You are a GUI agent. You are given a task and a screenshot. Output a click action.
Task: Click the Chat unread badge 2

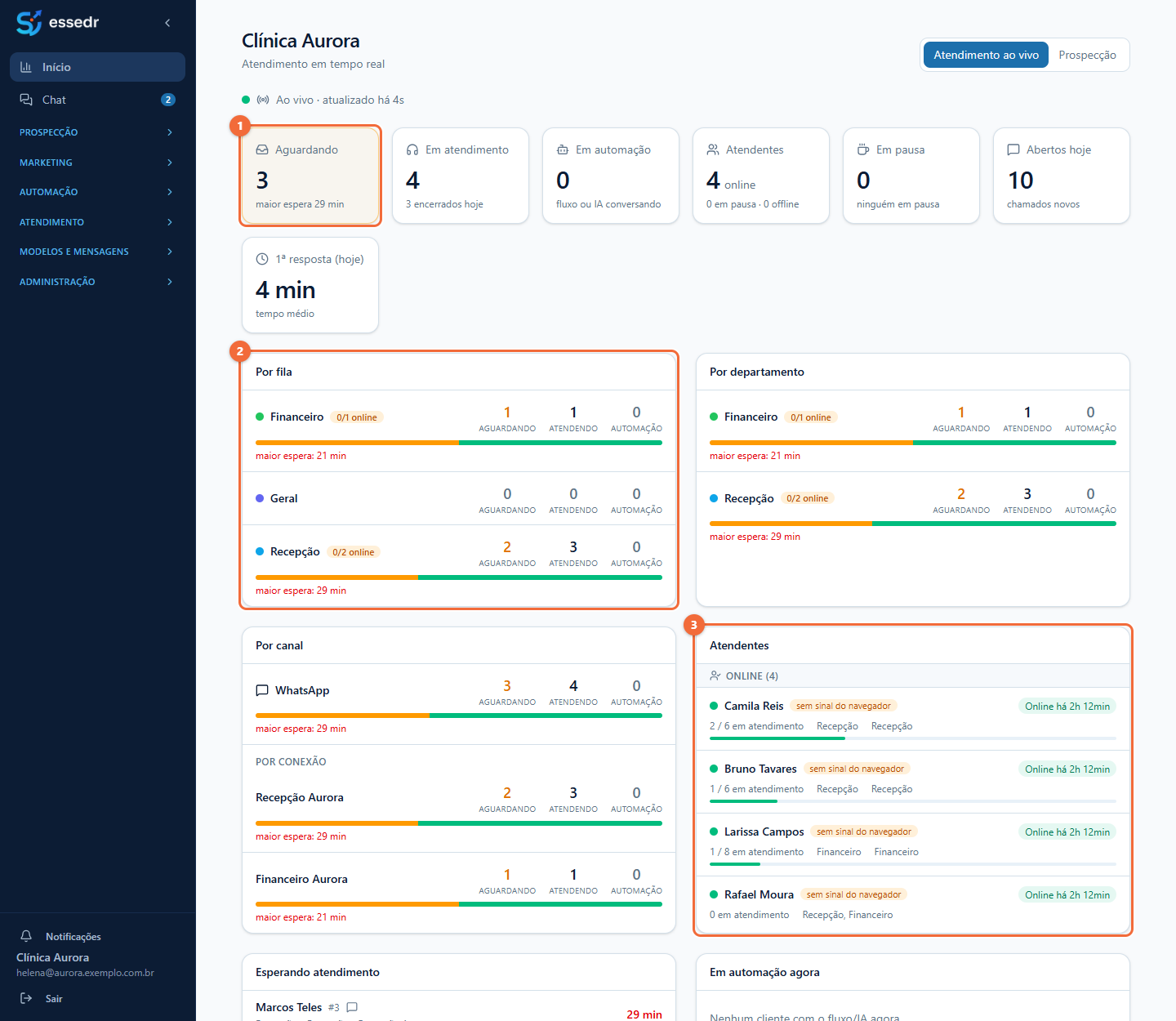pos(168,100)
